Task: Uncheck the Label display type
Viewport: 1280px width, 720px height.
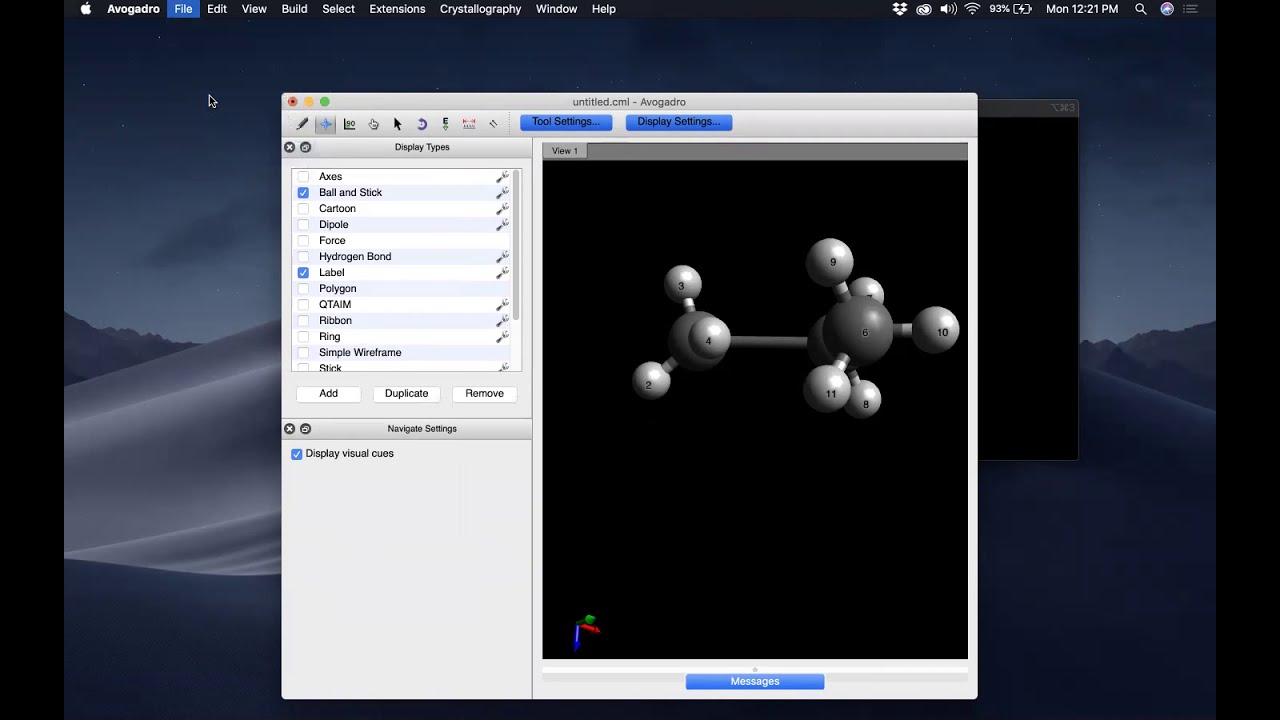Action: point(303,272)
